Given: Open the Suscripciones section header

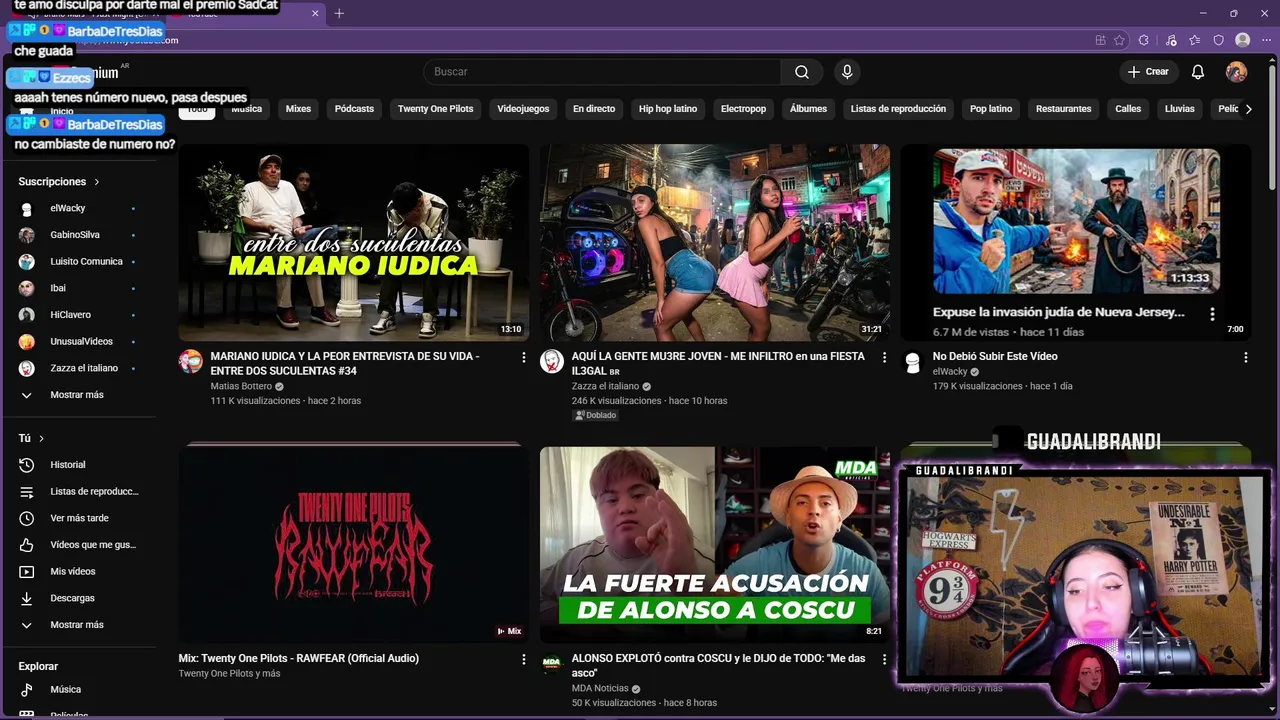Looking at the screenshot, I should tap(59, 182).
